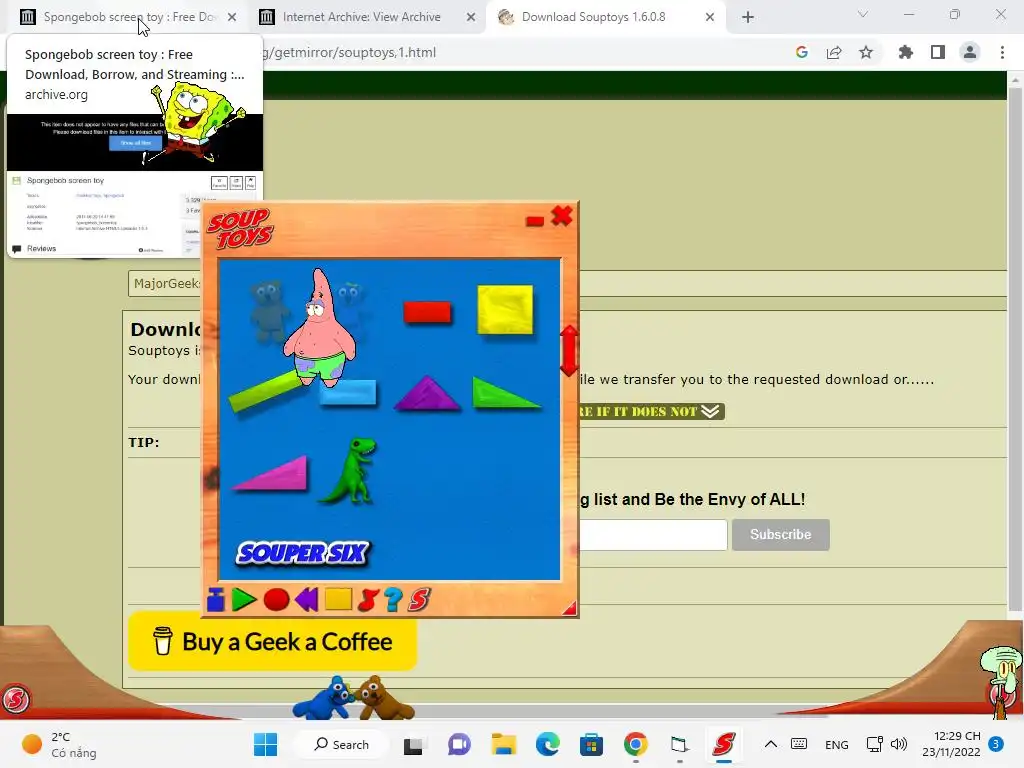Viewport: 1024px width, 768px height.
Task: Open Microsoft Edge from taskbar
Action: click(x=547, y=744)
